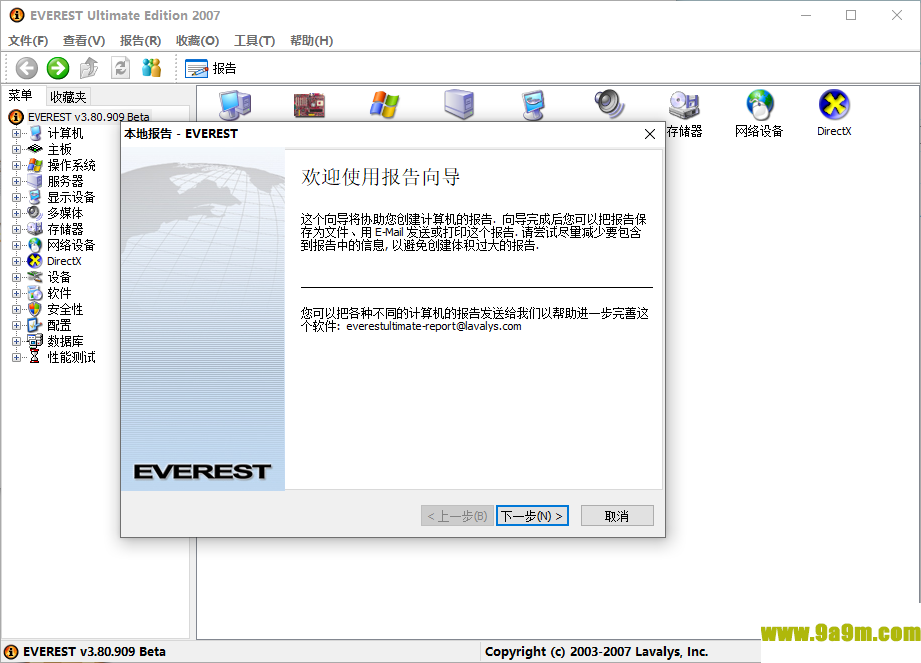
Task: Open the display device icon in main pane
Action: coord(534,105)
